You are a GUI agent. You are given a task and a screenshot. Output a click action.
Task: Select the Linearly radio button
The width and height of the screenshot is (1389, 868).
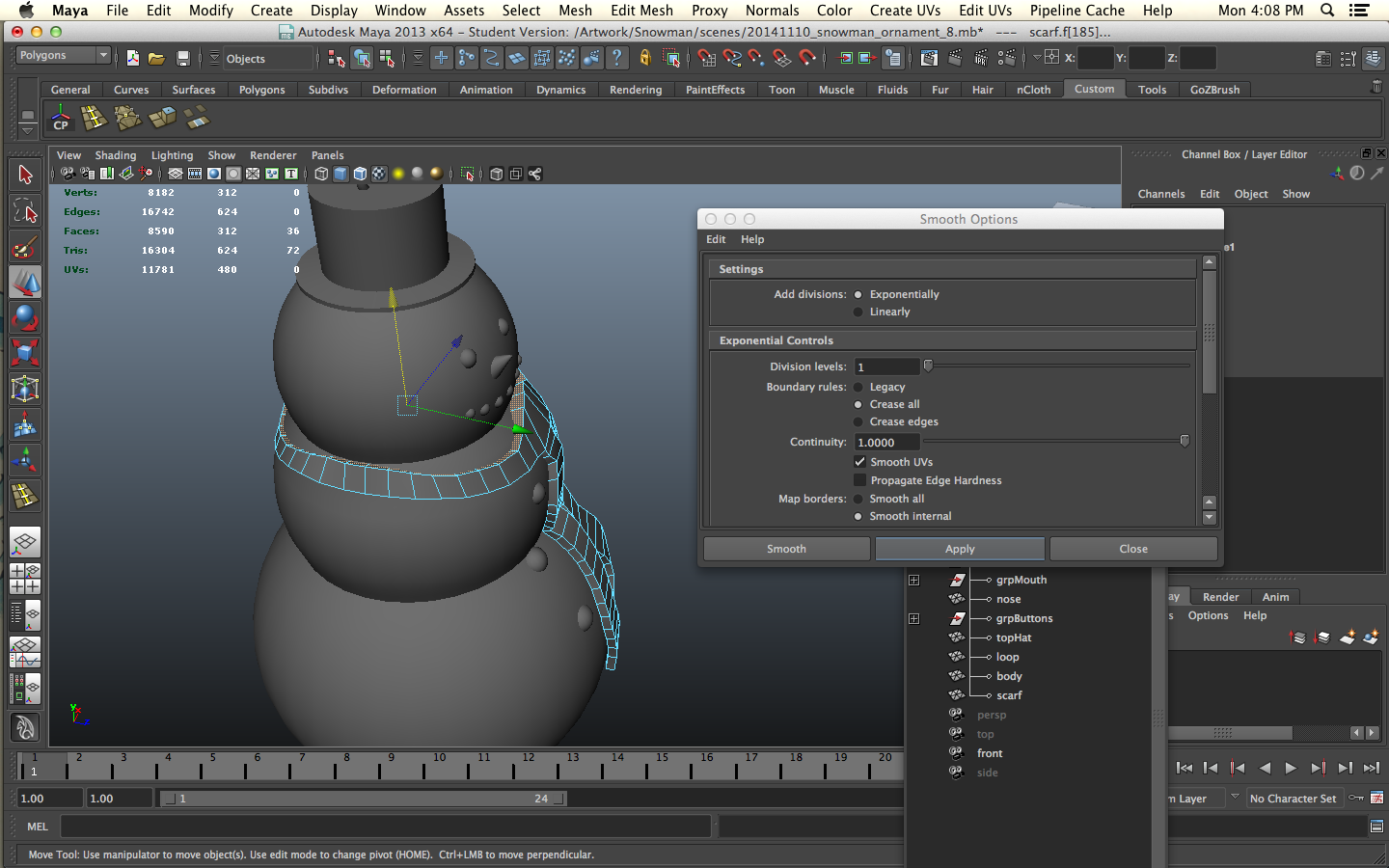(x=858, y=312)
